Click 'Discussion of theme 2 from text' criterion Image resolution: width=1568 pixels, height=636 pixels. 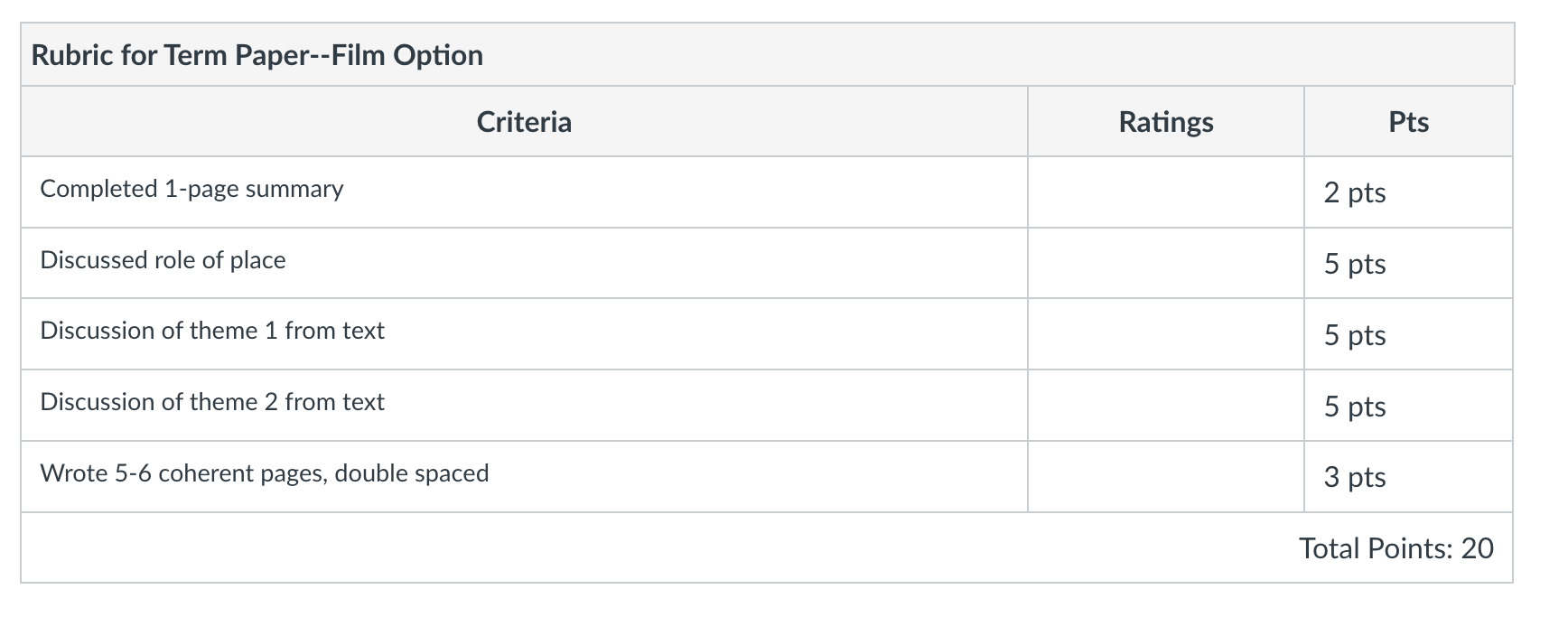tap(212, 402)
